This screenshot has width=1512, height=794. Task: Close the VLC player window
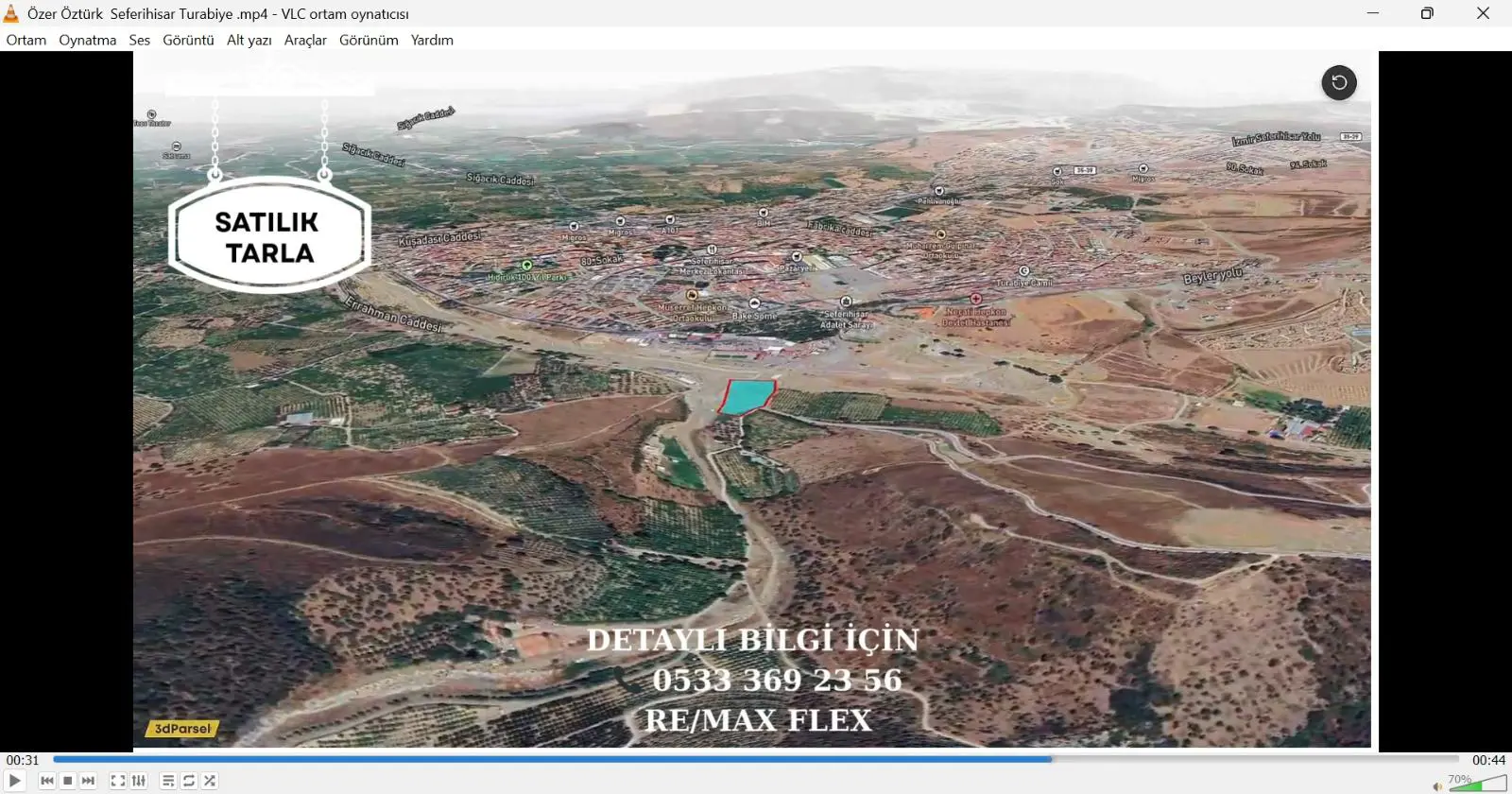1483,13
